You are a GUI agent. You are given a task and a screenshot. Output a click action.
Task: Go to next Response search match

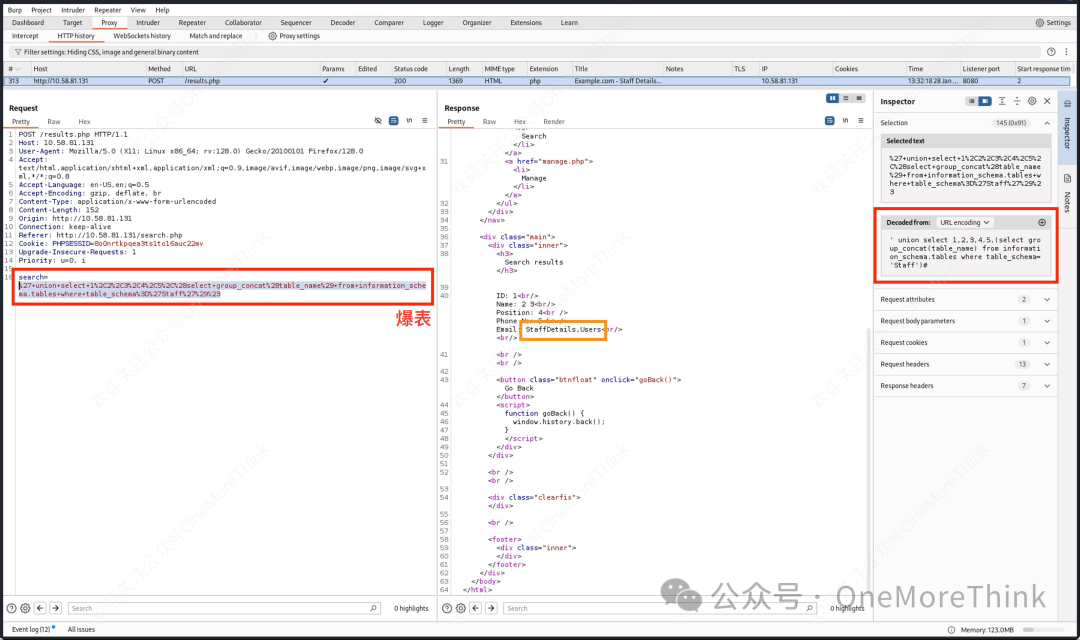(491, 608)
